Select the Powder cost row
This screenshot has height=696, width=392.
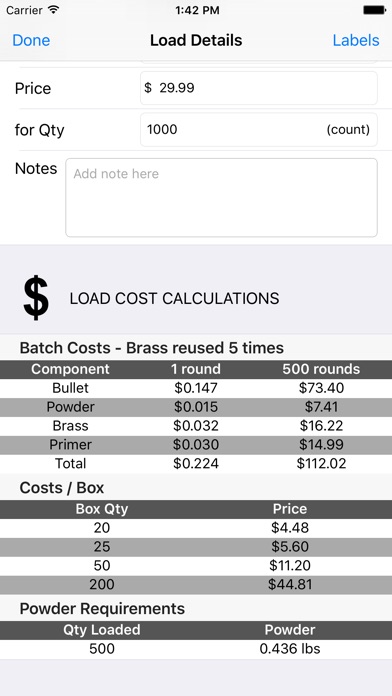[196, 407]
